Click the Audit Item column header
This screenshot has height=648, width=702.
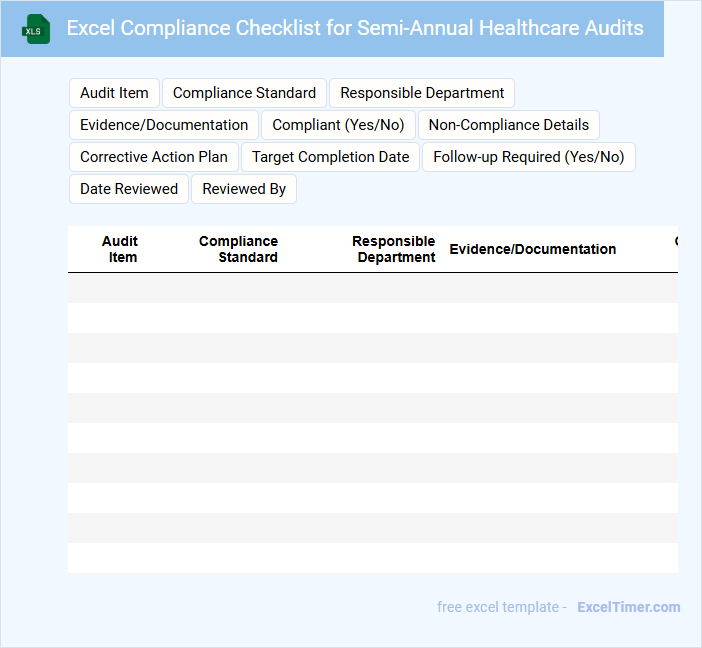120,249
